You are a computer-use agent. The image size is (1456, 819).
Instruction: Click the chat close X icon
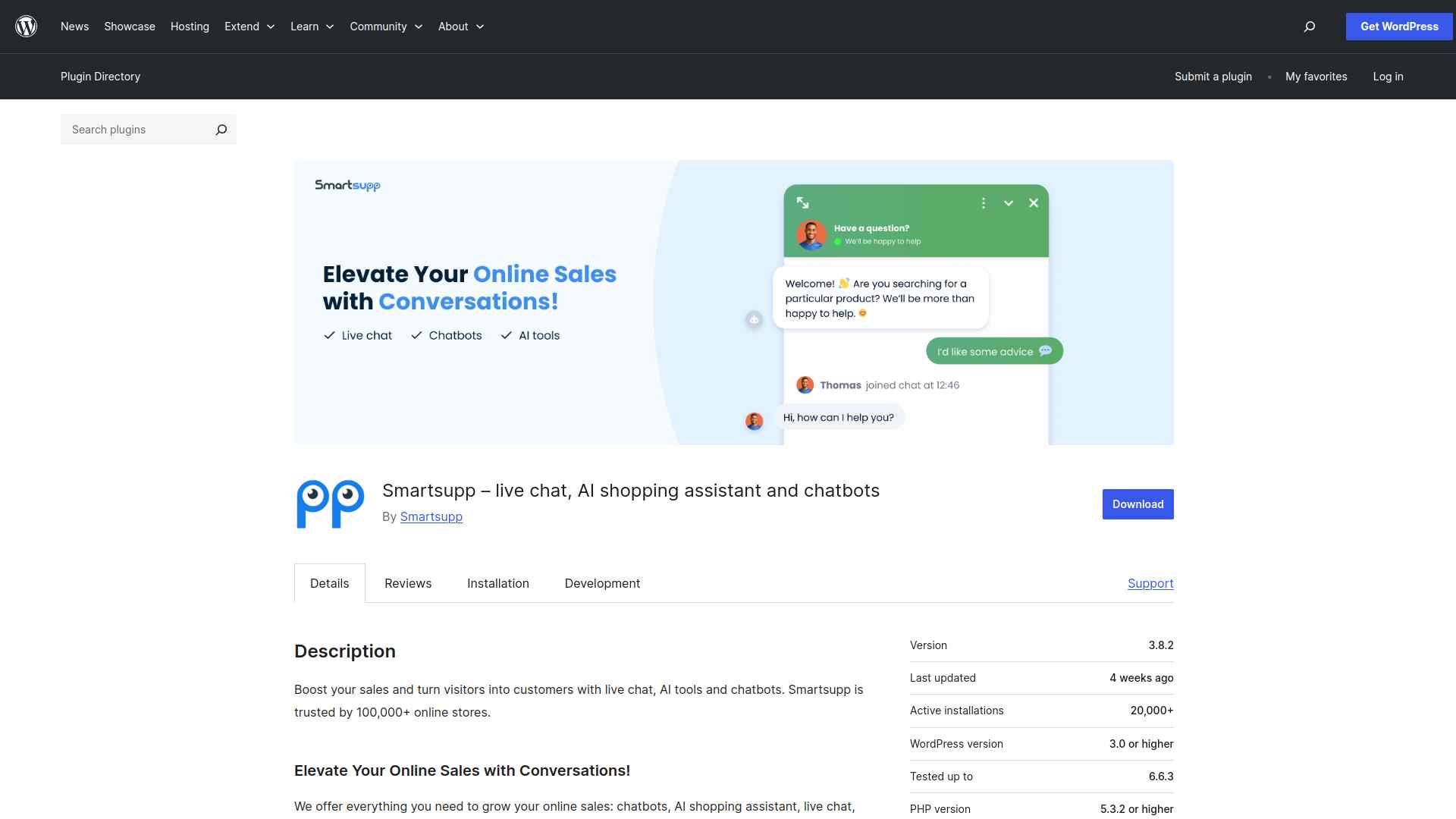point(1033,203)
